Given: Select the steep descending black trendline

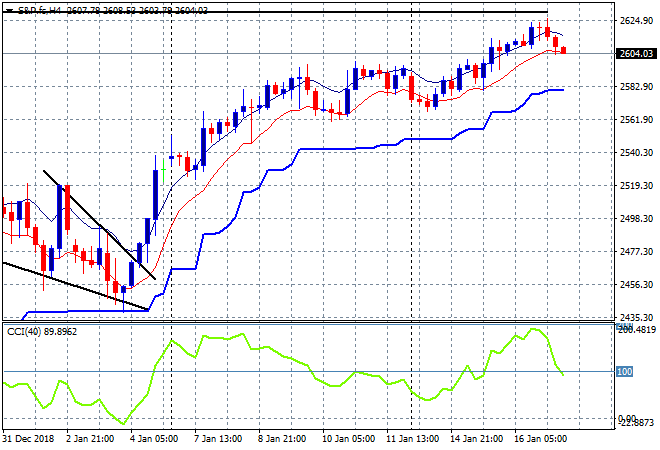Looking at the screenshot, I should coord(99,225).
